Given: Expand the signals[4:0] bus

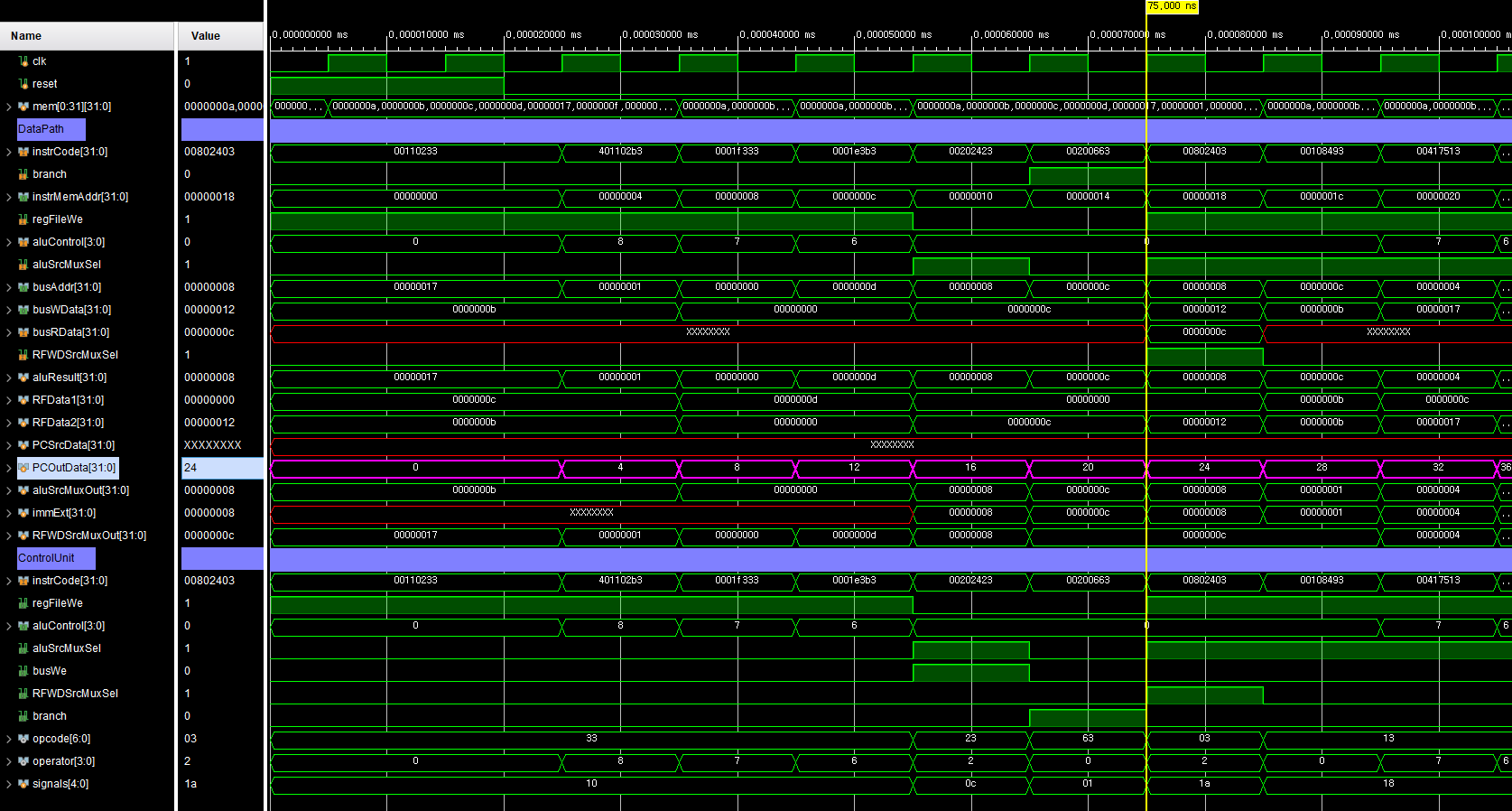Looking at the screenshot, I should click(x=9, y=784).
